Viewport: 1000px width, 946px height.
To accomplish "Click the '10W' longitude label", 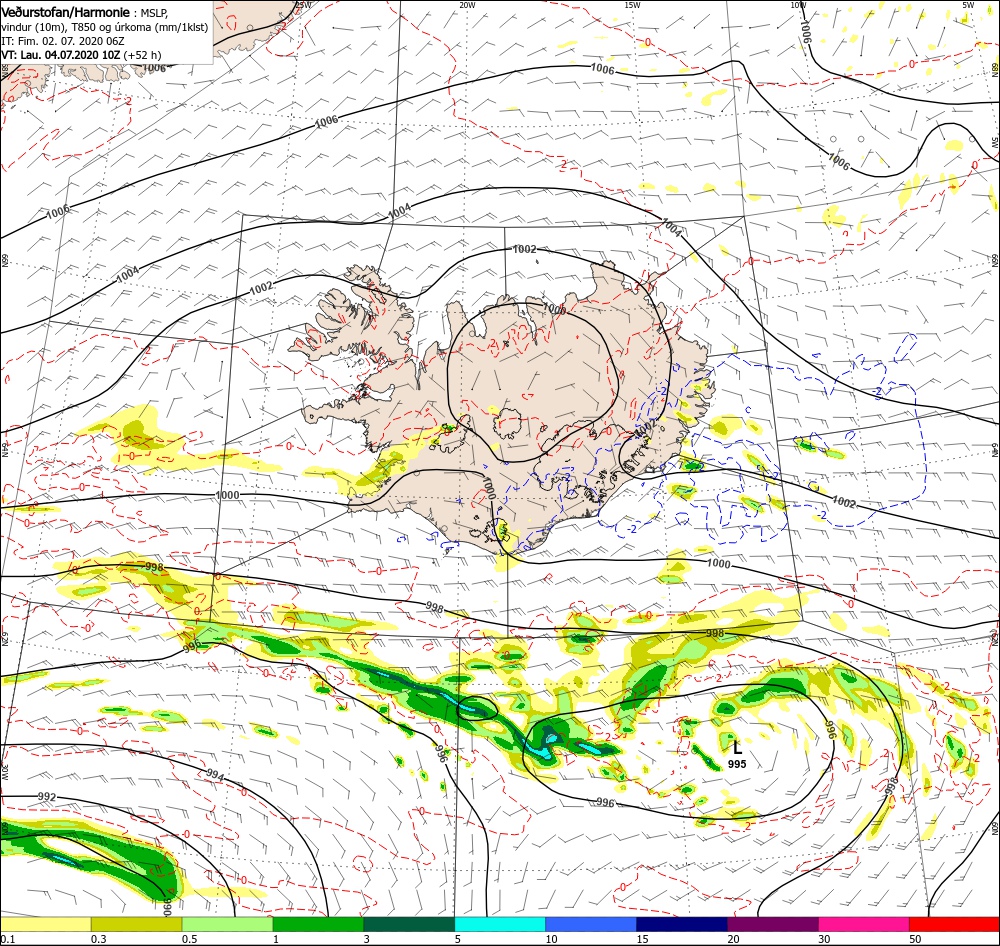I will (798, 4).
